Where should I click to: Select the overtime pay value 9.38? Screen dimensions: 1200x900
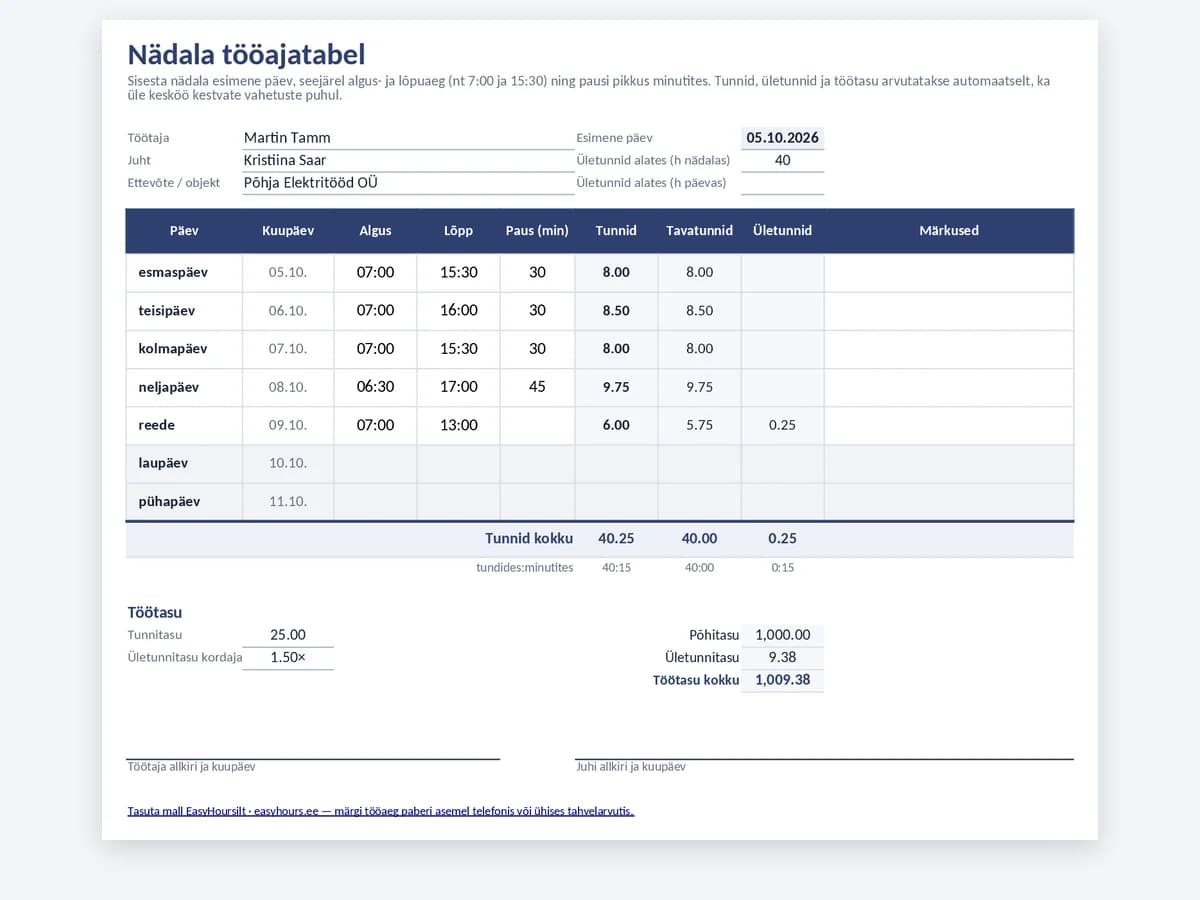point(783,658)
